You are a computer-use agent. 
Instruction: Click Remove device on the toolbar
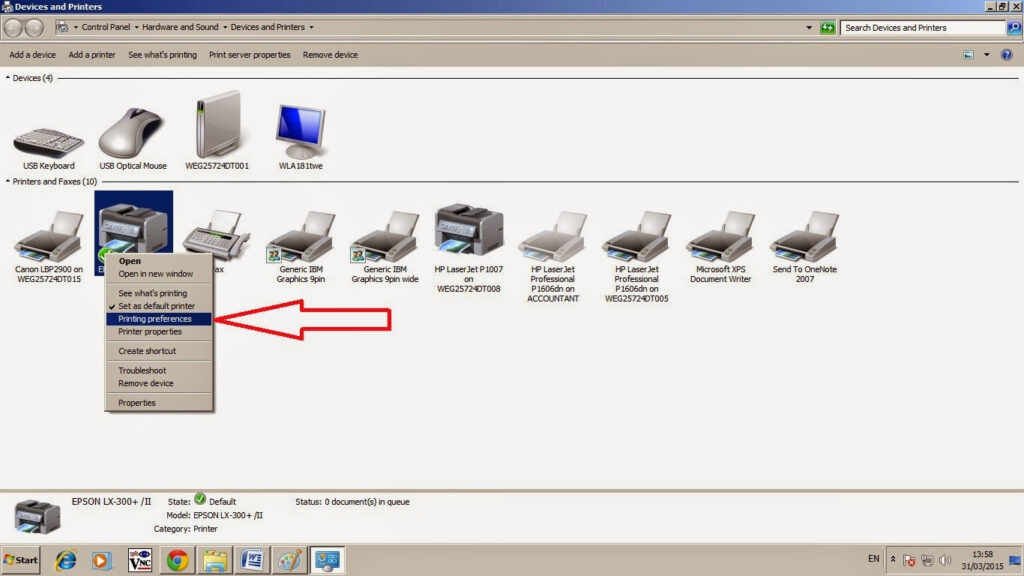pyautogui.click(x=330, y=55)
